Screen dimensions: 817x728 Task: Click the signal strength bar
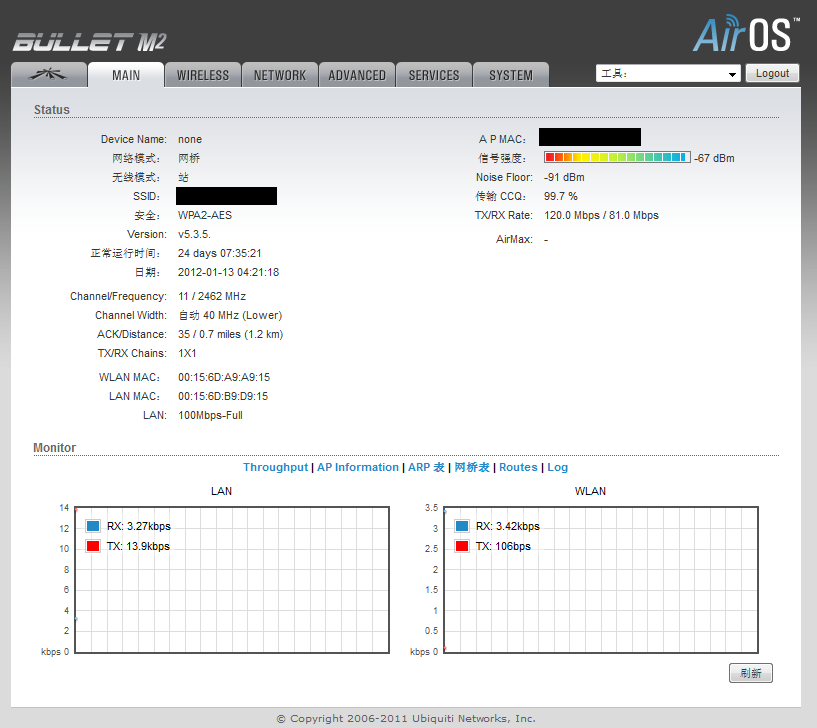617,157
